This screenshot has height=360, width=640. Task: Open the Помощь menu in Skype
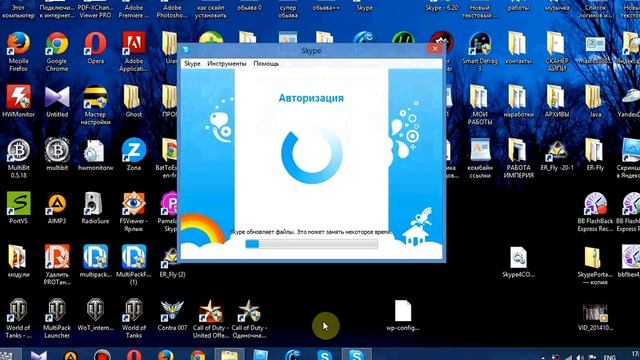(266, 64)
